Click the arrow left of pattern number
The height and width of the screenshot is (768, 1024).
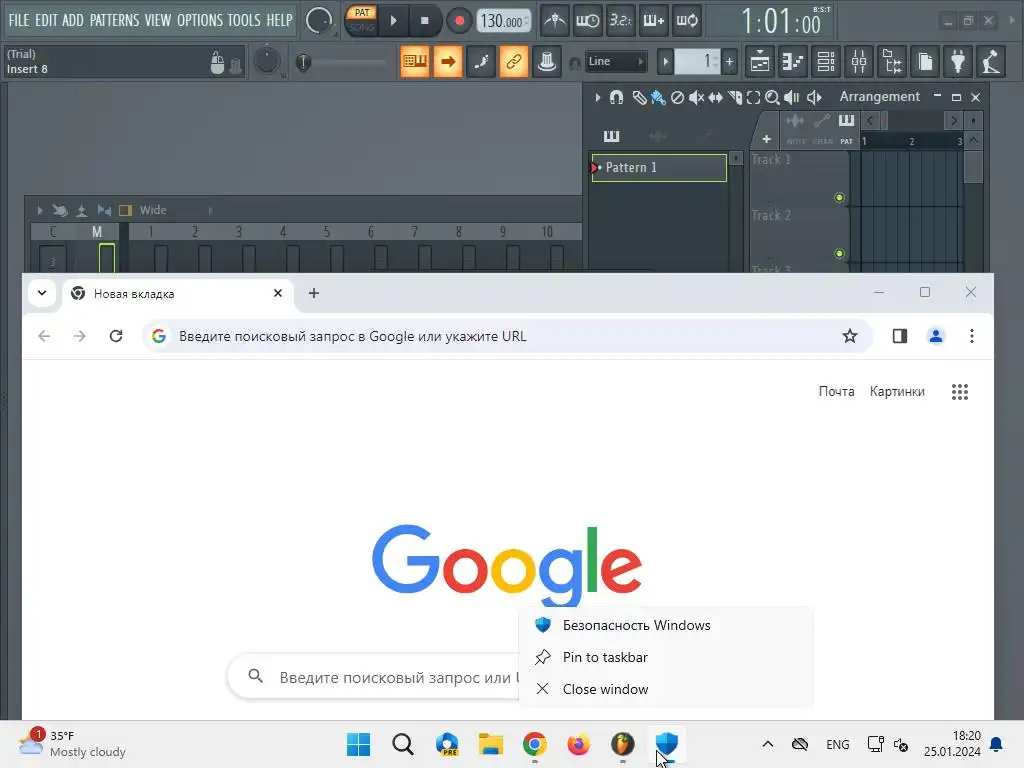pyautogui.click(x=665, y=62)
